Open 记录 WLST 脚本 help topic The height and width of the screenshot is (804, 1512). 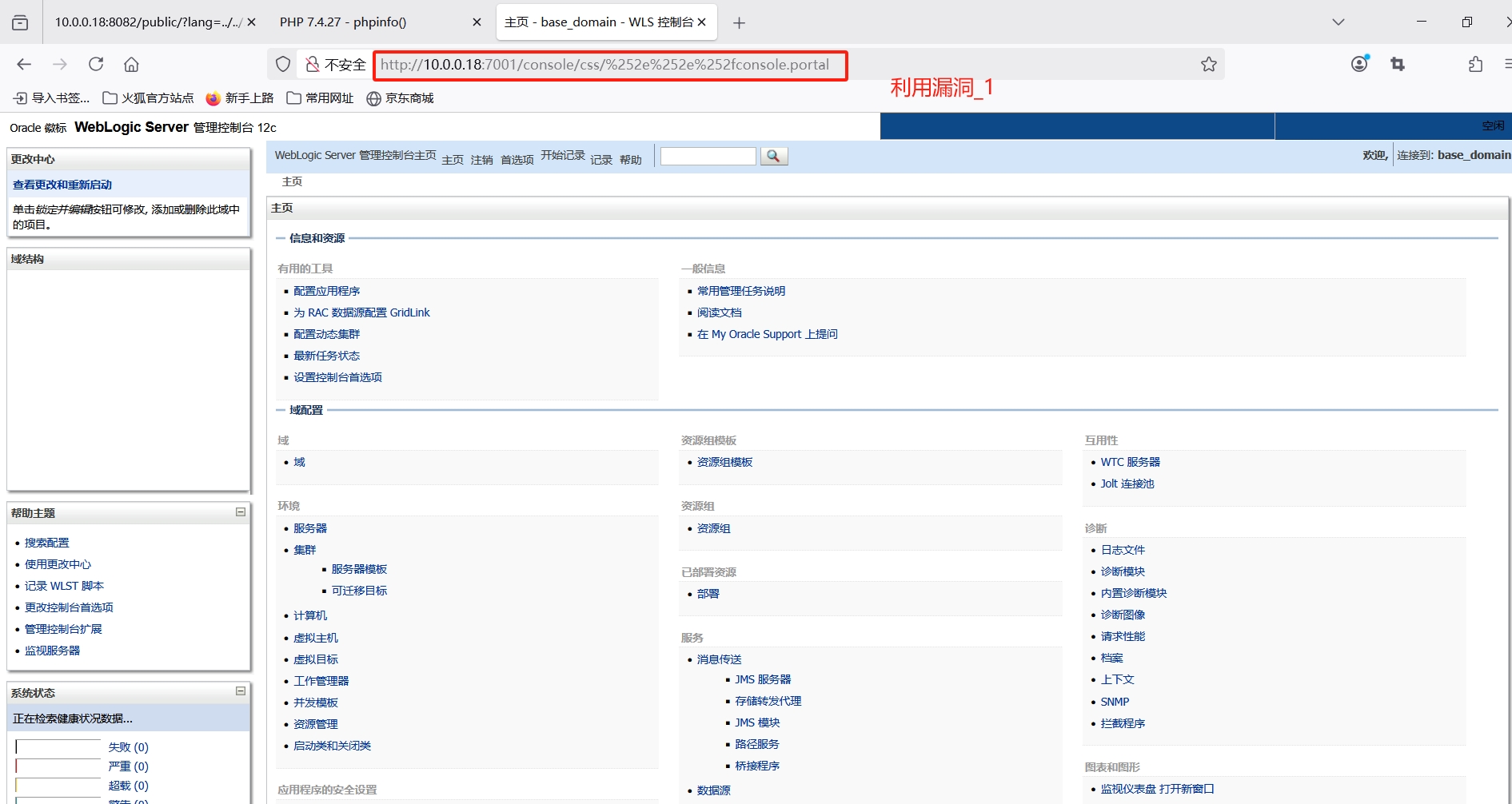[x=64, y=586]
